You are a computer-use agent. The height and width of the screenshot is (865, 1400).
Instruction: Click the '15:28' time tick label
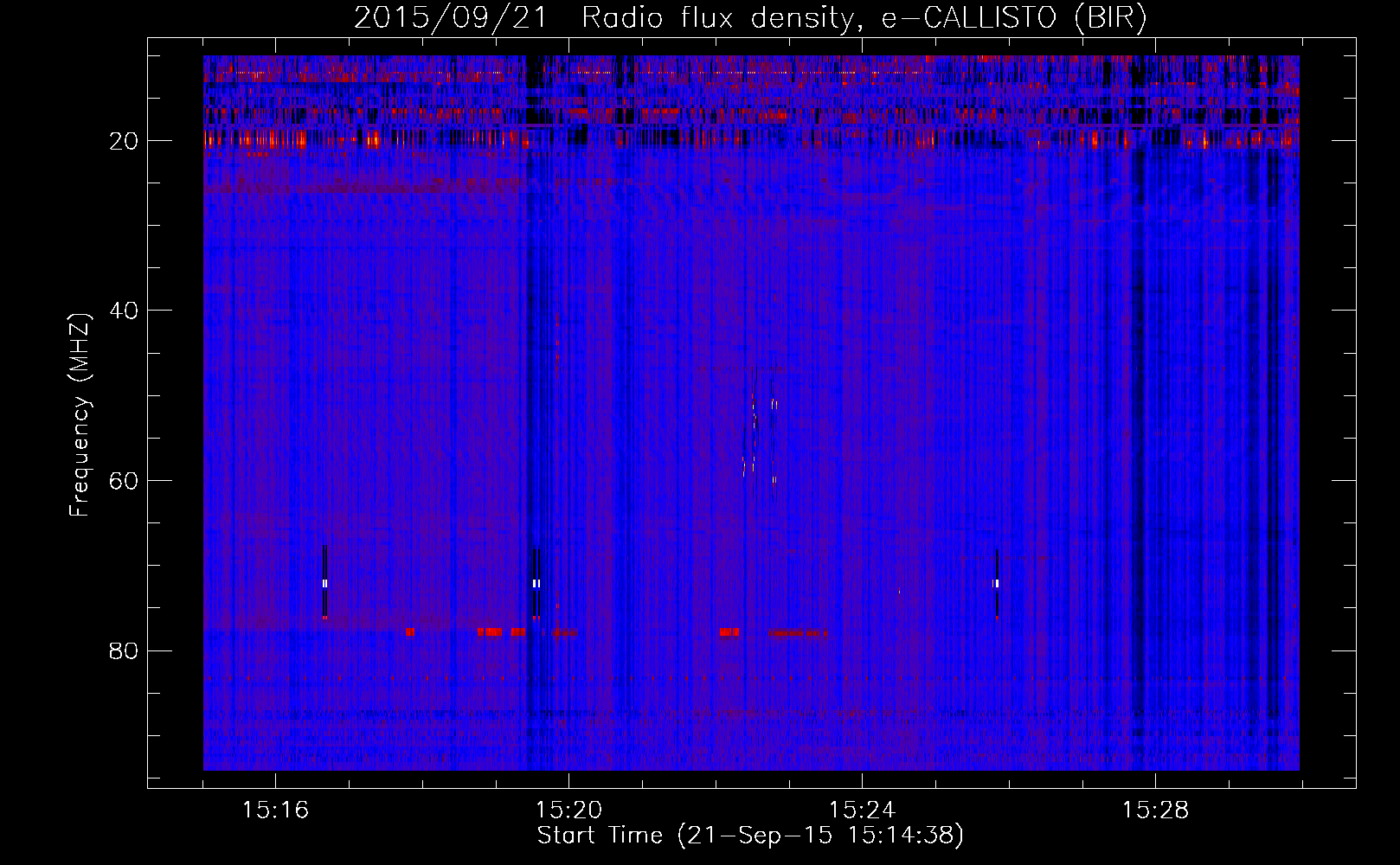click(x=1155, y=810)
